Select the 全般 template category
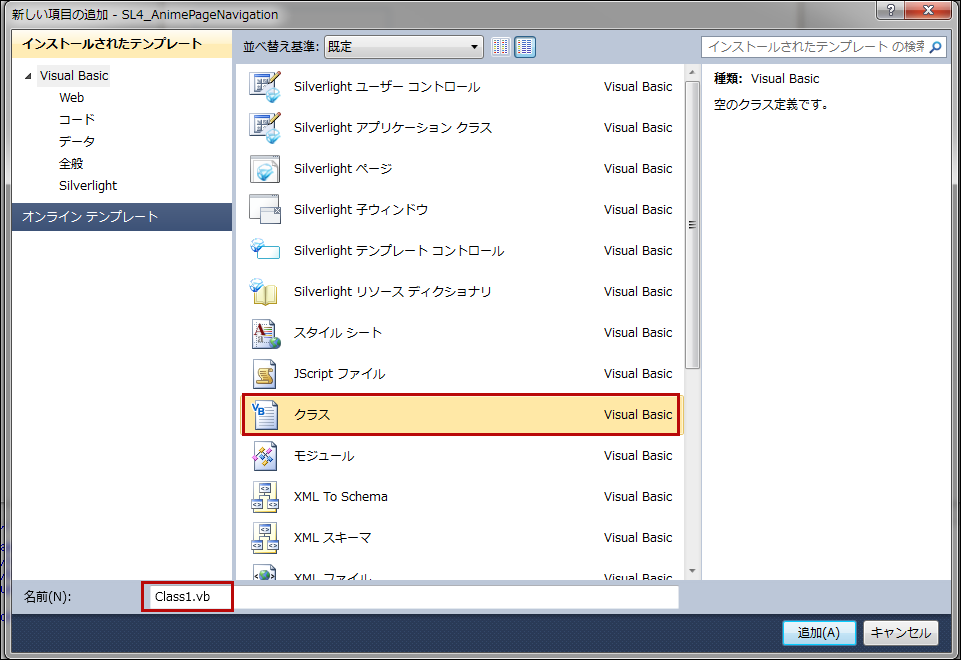961x660 pixels. coord(71,164)
